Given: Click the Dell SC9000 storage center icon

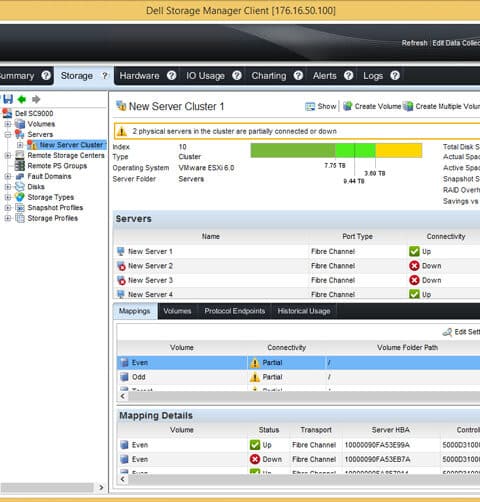Looking at the screenshot, I should point(7,113).
